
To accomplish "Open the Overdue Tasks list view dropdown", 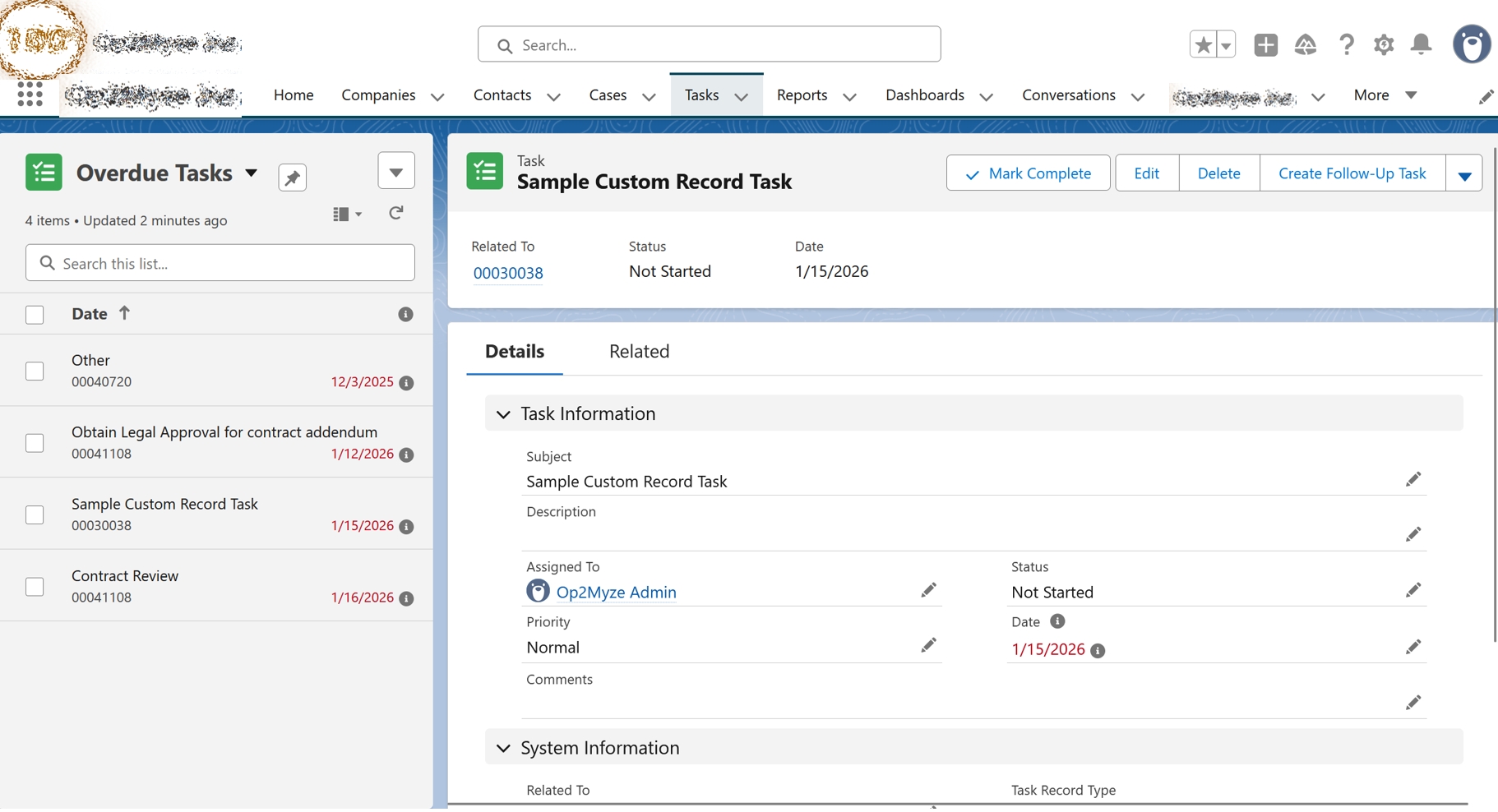I will click(251, 173).
